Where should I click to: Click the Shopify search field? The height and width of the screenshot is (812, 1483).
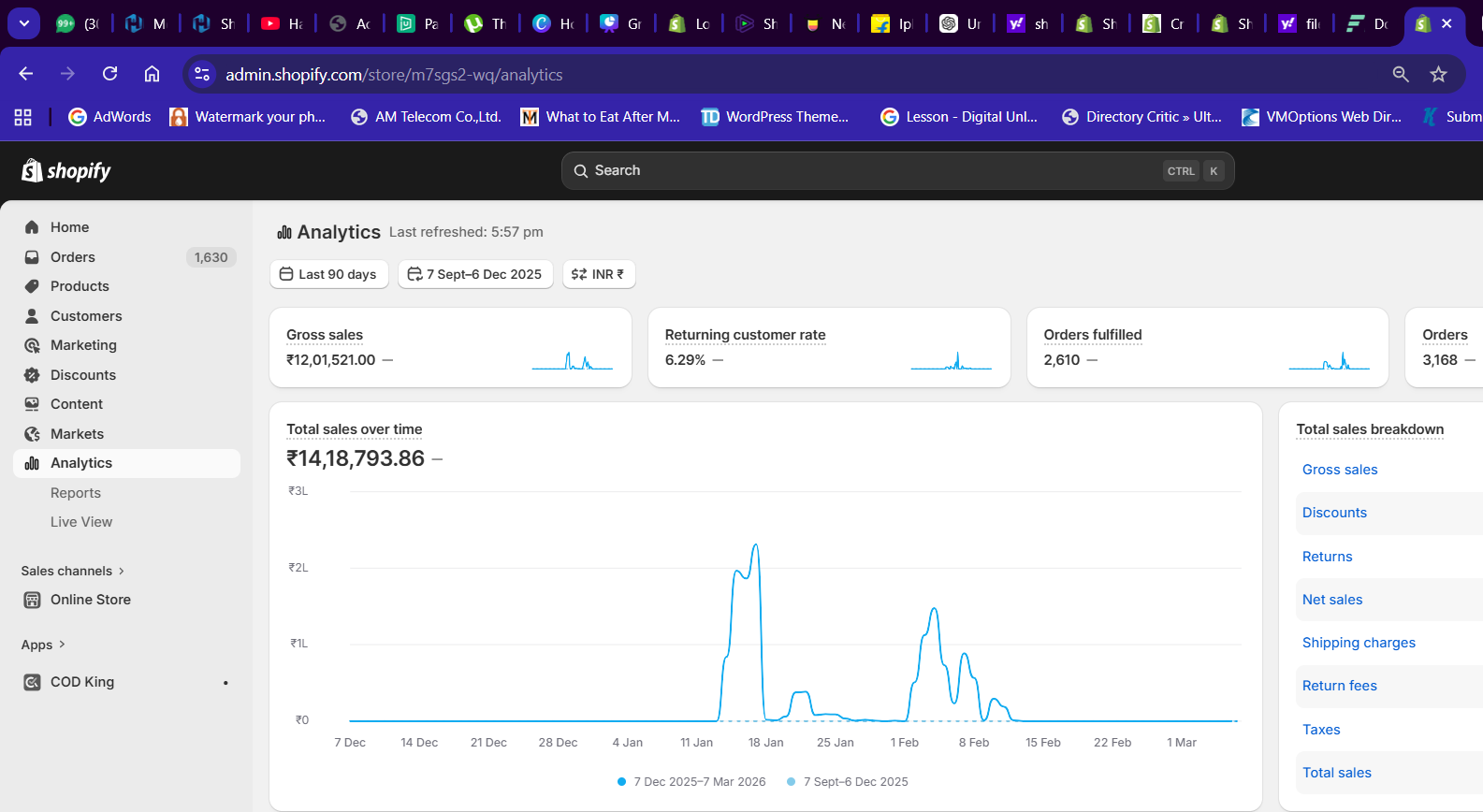coord(896,170)
